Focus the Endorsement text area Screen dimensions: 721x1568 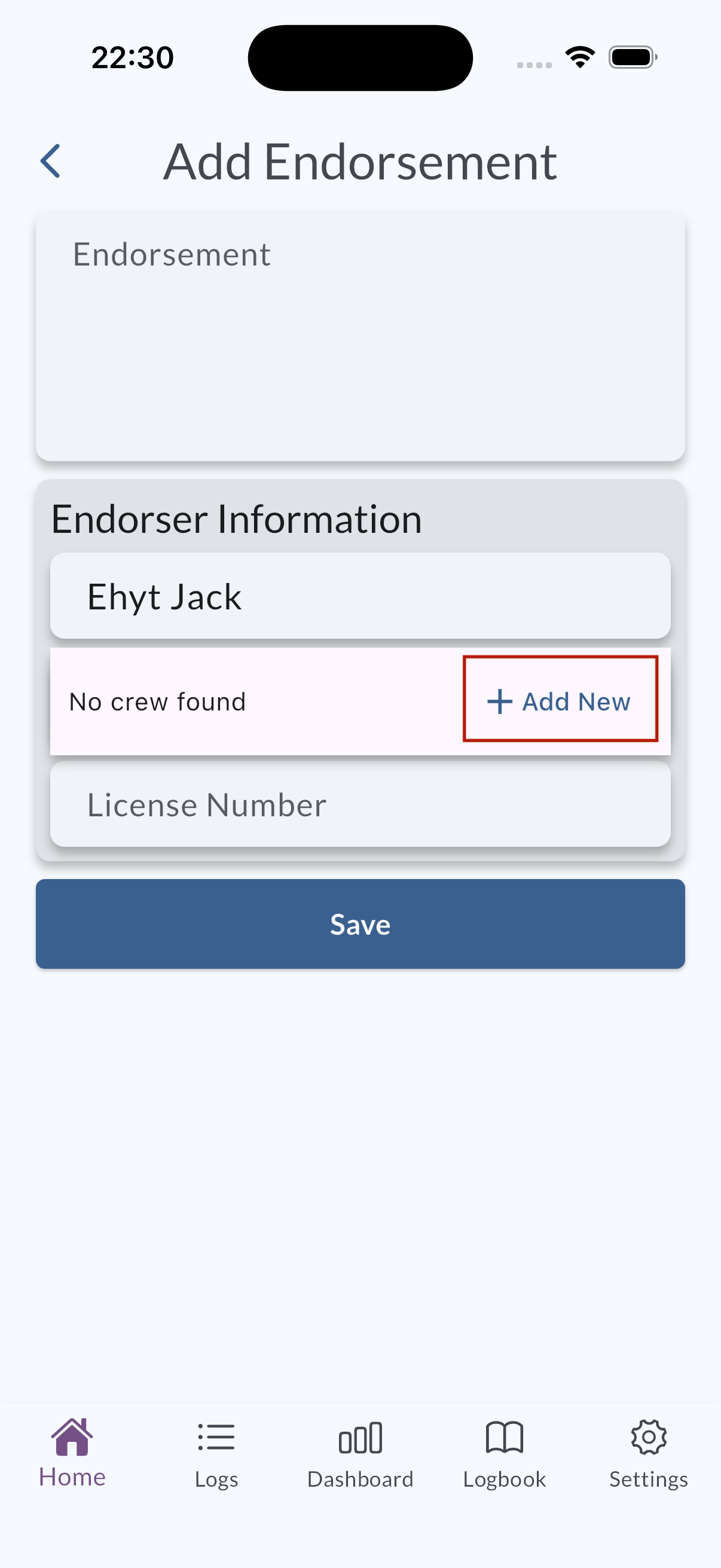(360, 335)
